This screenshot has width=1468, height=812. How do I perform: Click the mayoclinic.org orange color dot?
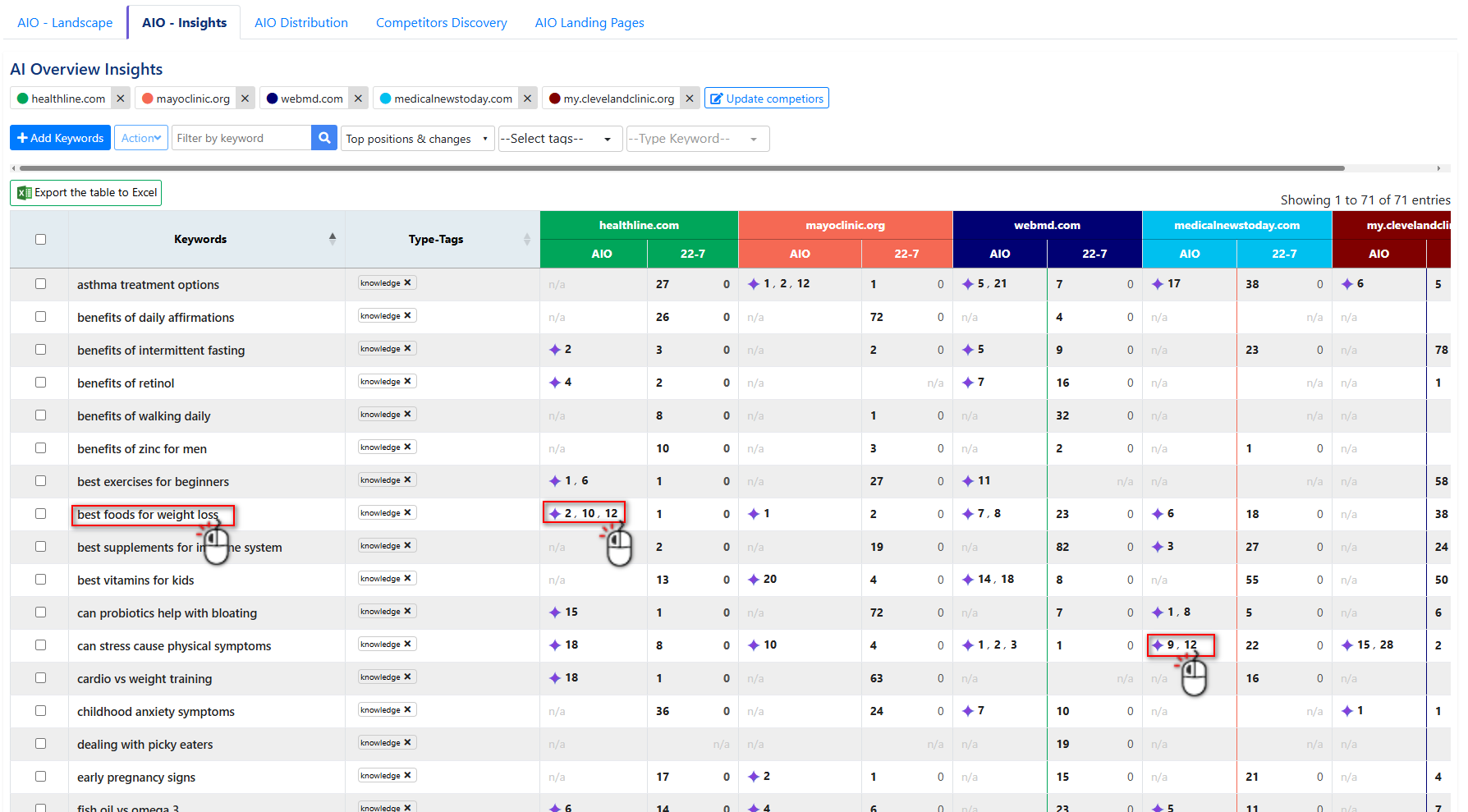[148, 99]
